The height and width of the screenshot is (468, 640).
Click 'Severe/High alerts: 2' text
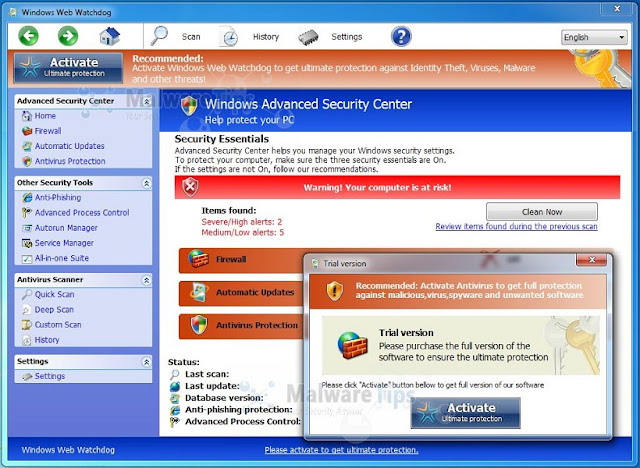click(x=242, y=222)
